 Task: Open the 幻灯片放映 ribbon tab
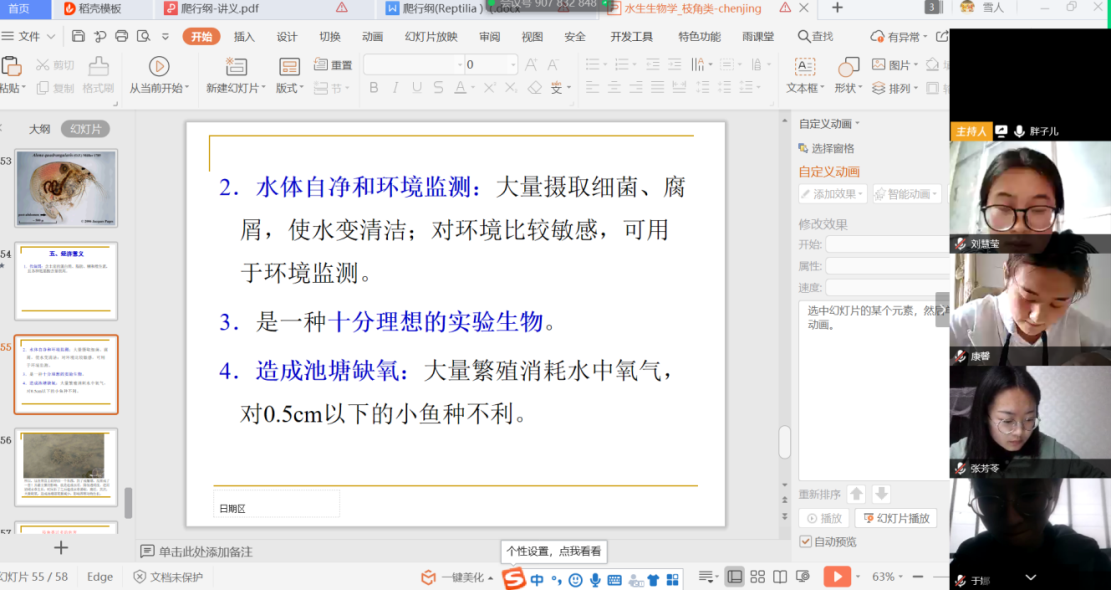tap(431, 36)
